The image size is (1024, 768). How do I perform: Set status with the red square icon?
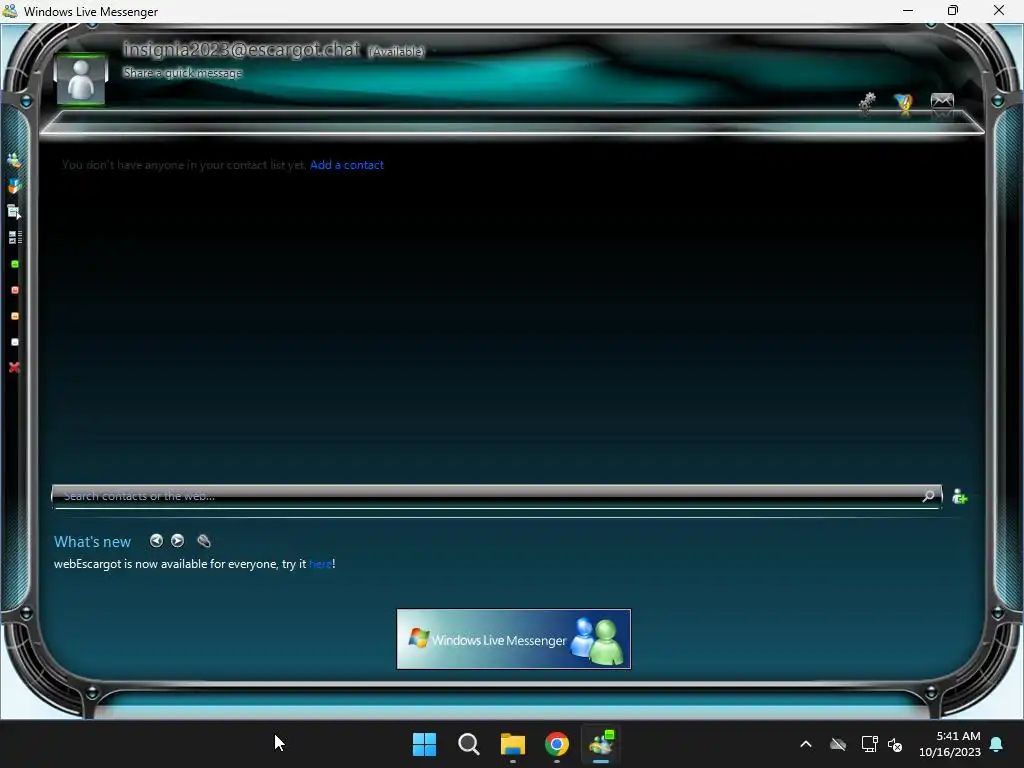[x=15, y=290]
